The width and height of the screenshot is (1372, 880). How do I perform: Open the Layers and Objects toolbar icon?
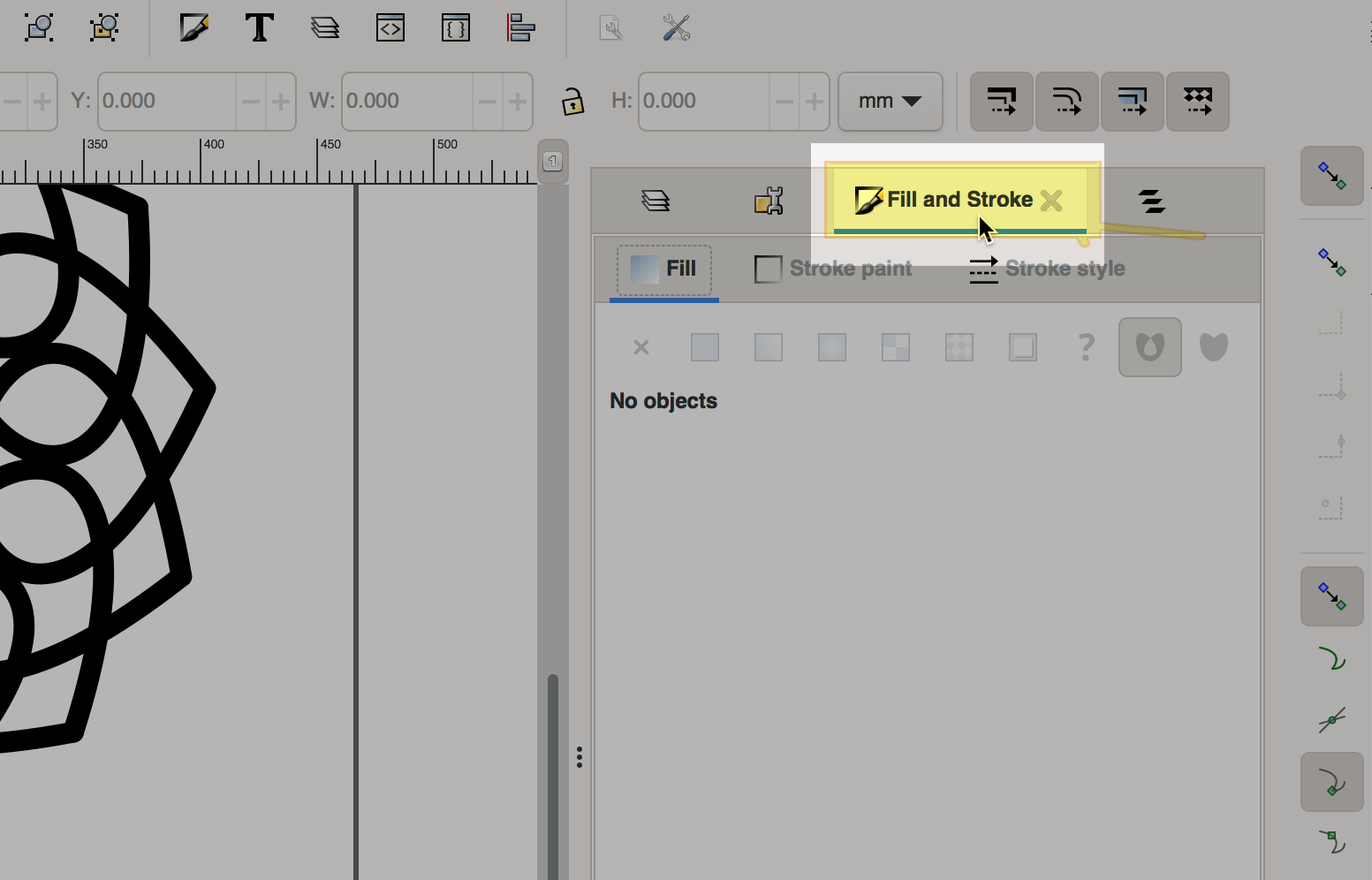(325, 28)
